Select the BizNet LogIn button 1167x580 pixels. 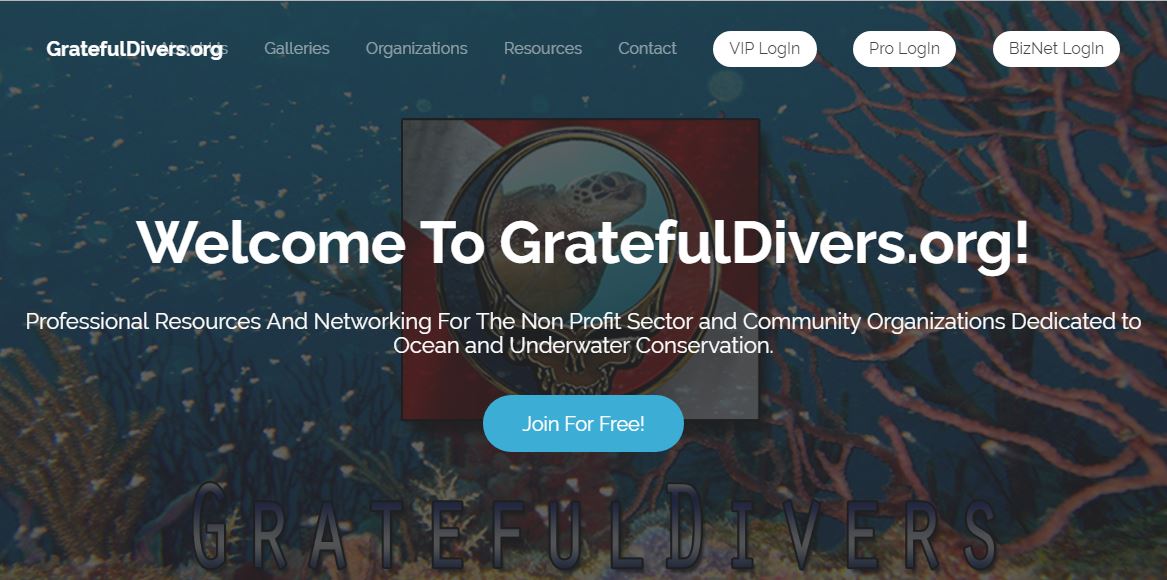(1056, 49)
